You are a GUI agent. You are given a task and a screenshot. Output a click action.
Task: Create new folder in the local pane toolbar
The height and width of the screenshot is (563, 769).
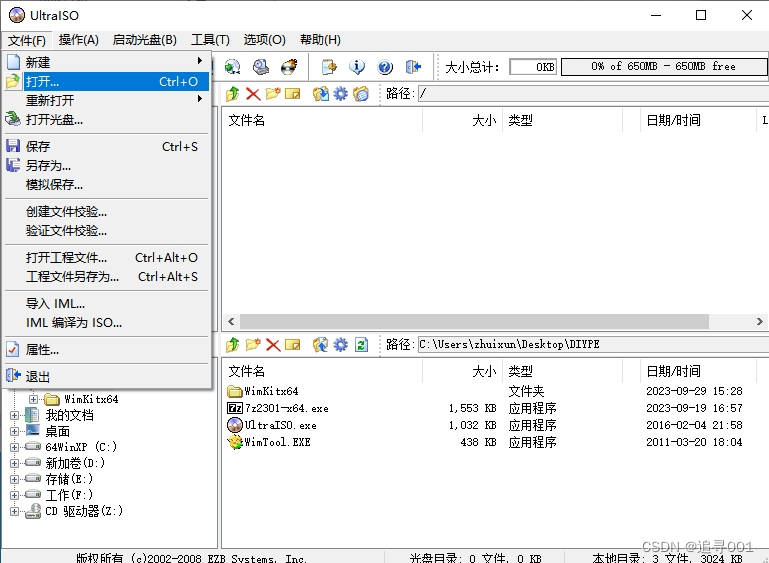tap(253, 344)
